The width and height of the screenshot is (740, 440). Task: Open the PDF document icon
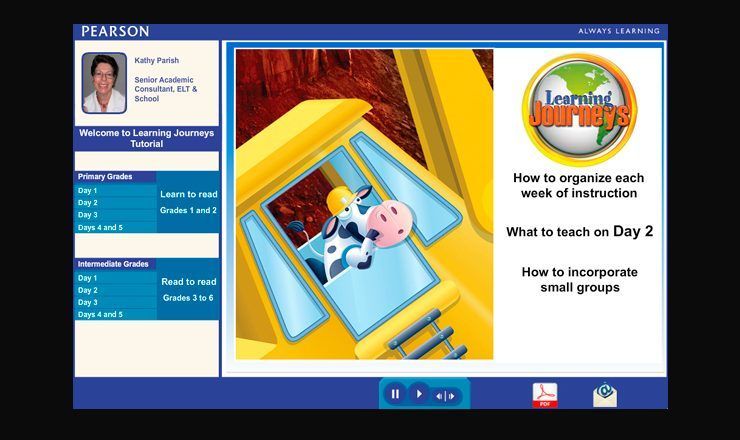[545, 395]
